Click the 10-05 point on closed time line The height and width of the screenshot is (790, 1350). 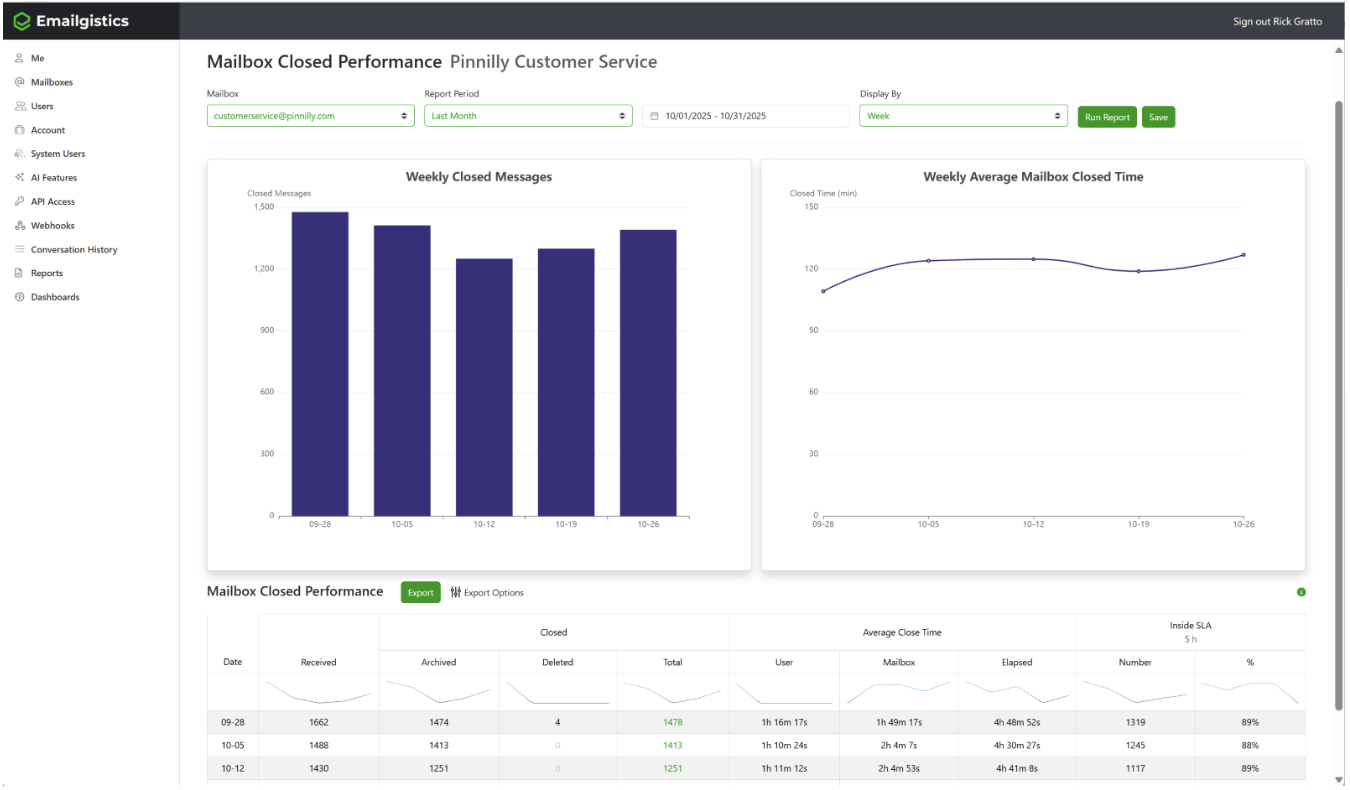click(x=928, y=261)
